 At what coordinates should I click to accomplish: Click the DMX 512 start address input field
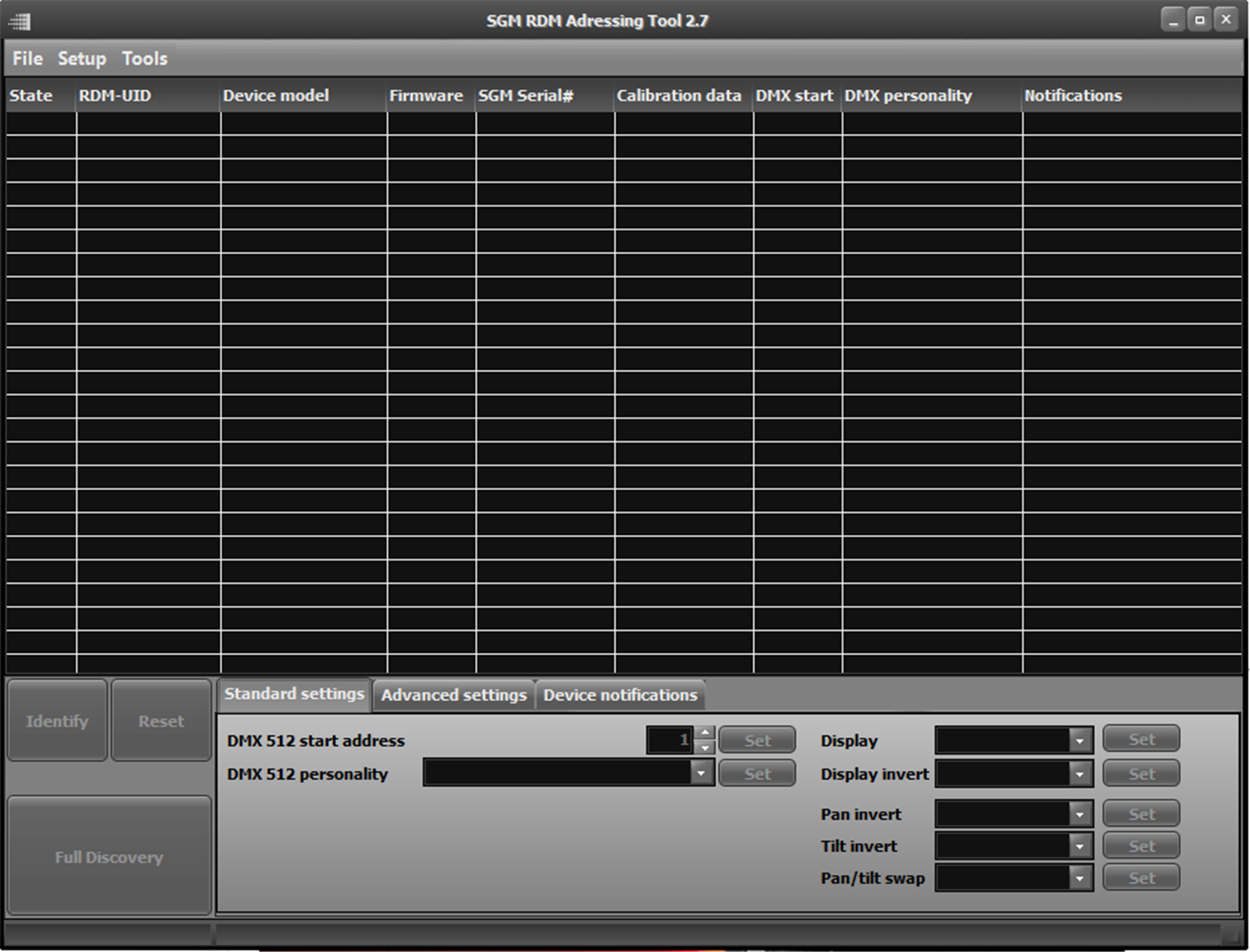(672, 740)
